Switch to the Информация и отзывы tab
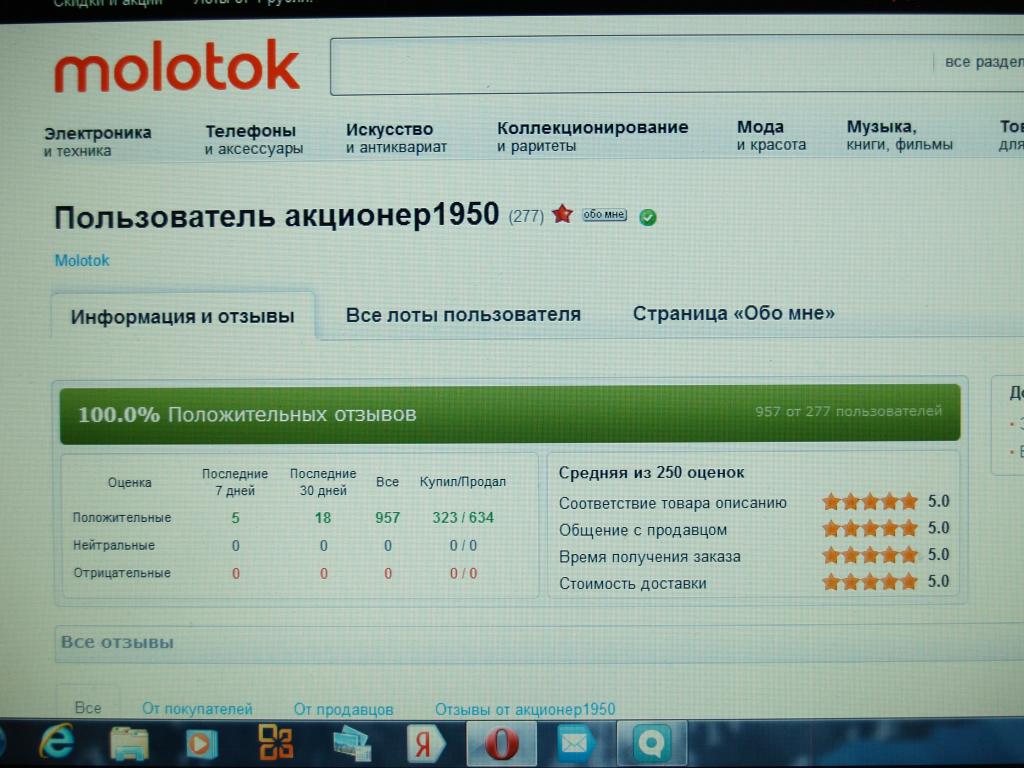The width and height of the screenshot is (1024, 768). [x=183, y=316]
